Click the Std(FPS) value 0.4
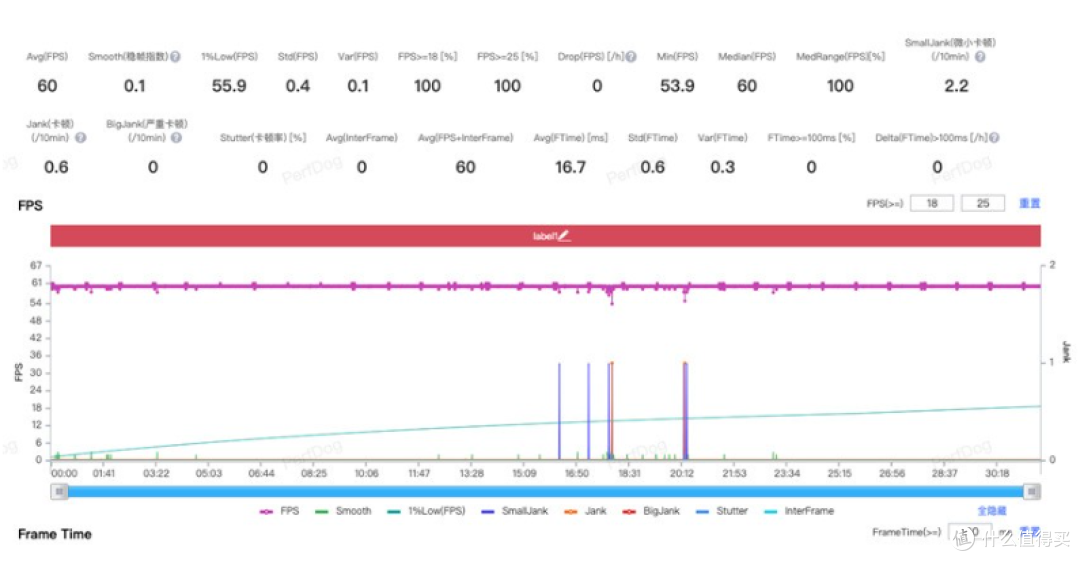Screen dimensions: 1080x561 (x=298, y=86)
